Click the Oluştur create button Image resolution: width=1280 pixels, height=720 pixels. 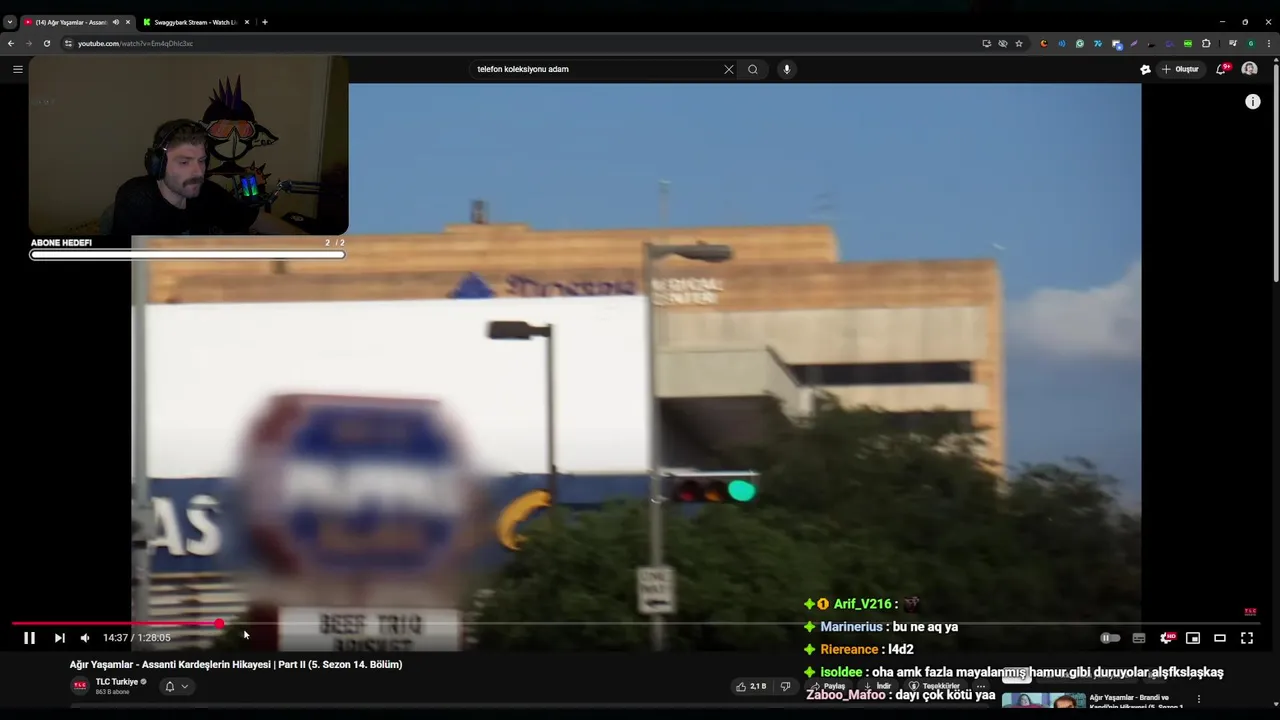click(1181, 69)
